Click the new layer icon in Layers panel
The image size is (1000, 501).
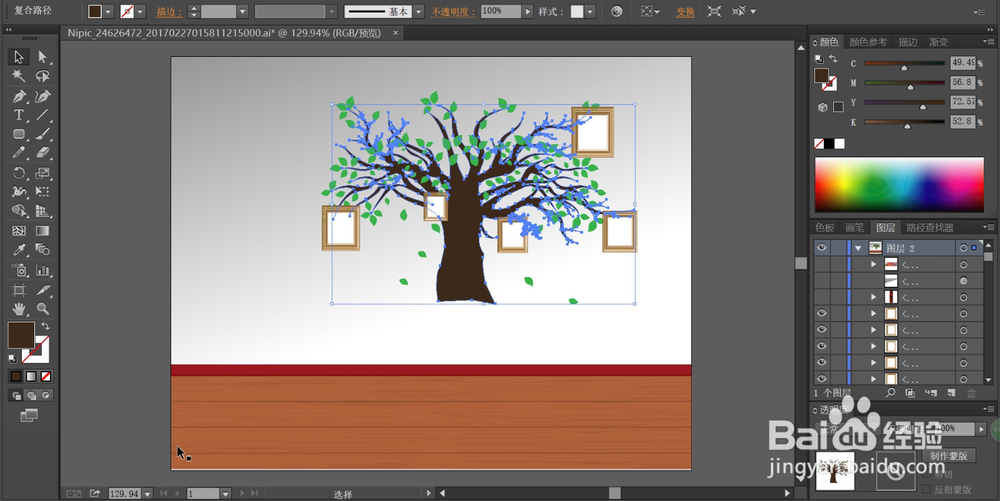pos(951,393)
